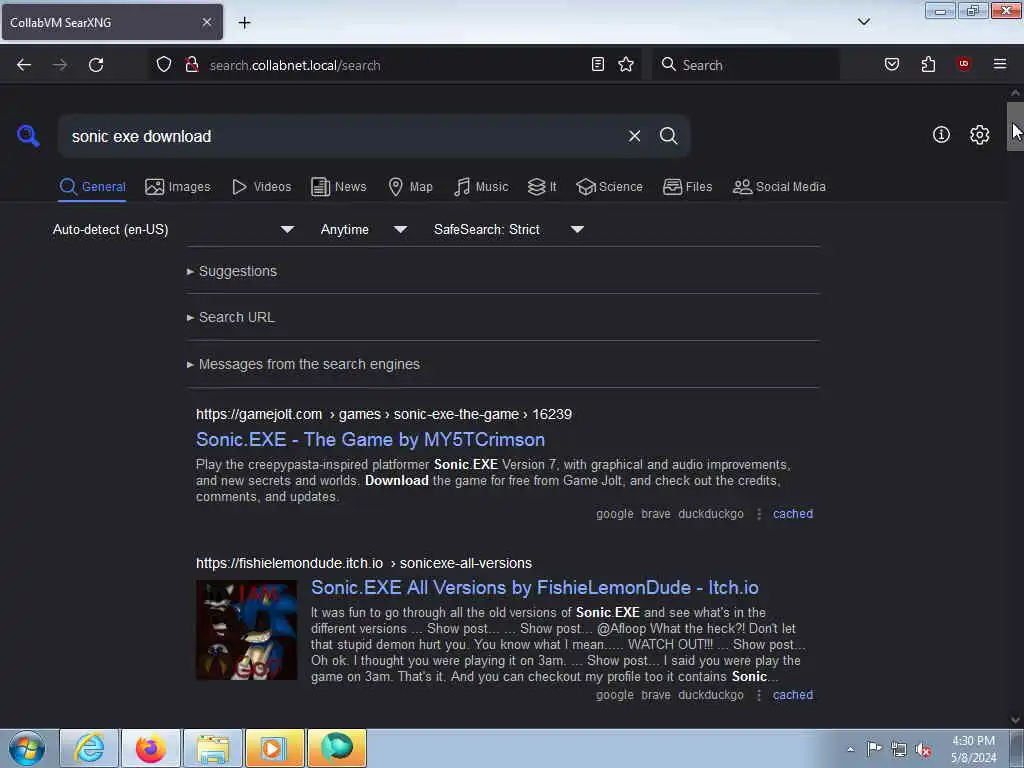The image size is (1024, 768).
Task: Open Windows Media Player from taskbar
Action: [x=274, y=748]
